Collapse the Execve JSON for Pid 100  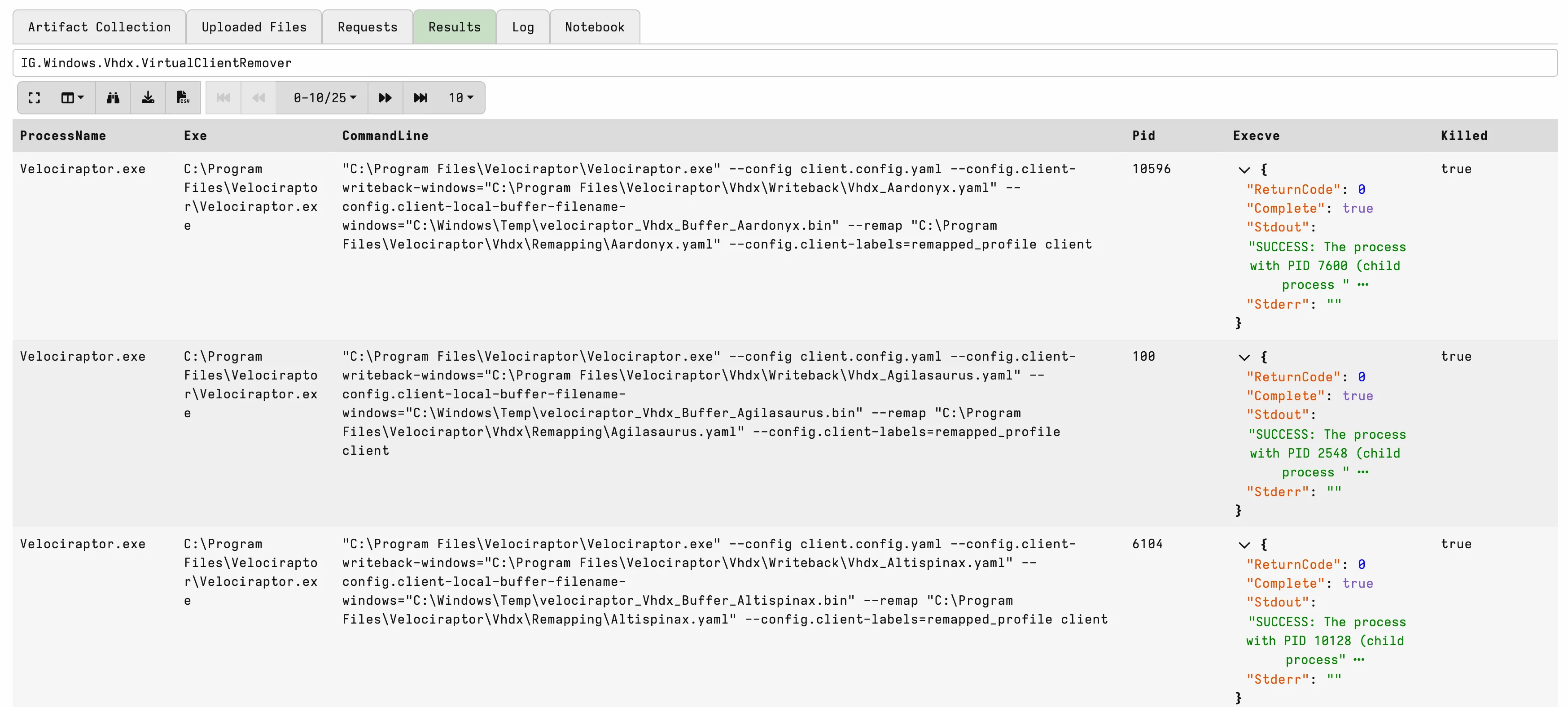[x=1244, y=357]
